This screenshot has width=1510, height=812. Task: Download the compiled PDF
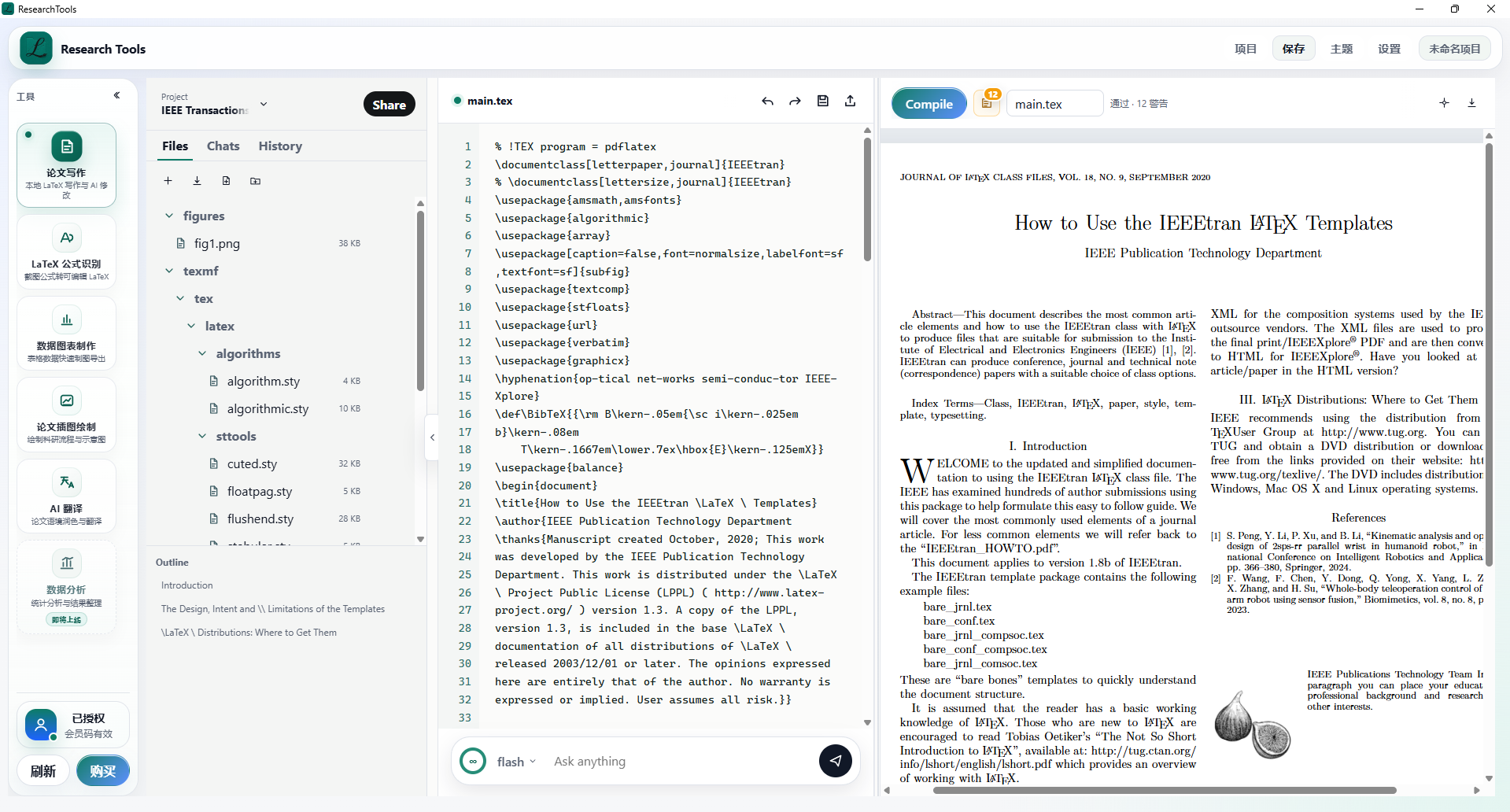pos(1471,103)
